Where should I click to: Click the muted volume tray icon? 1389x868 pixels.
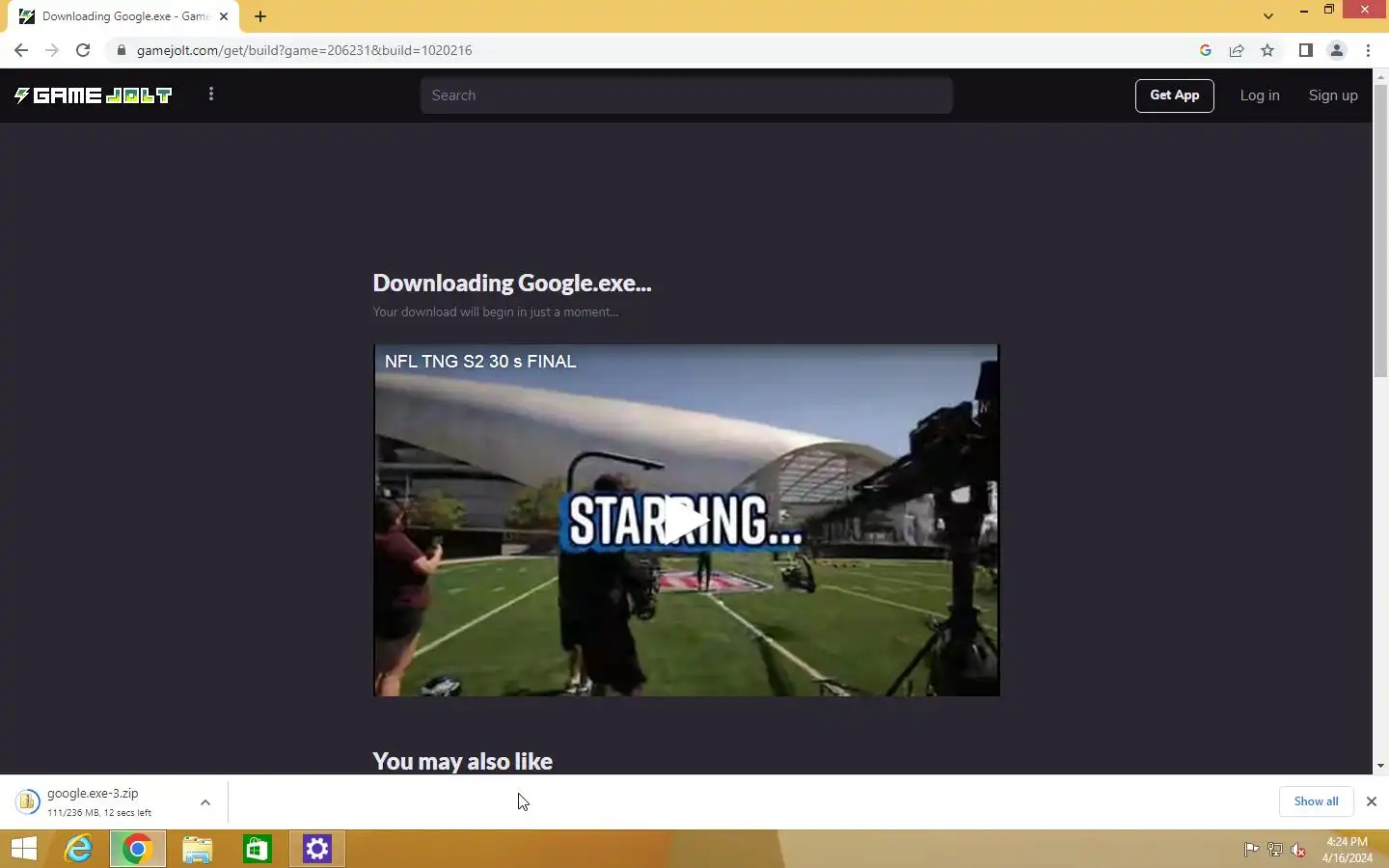[x=1298, y=850]
